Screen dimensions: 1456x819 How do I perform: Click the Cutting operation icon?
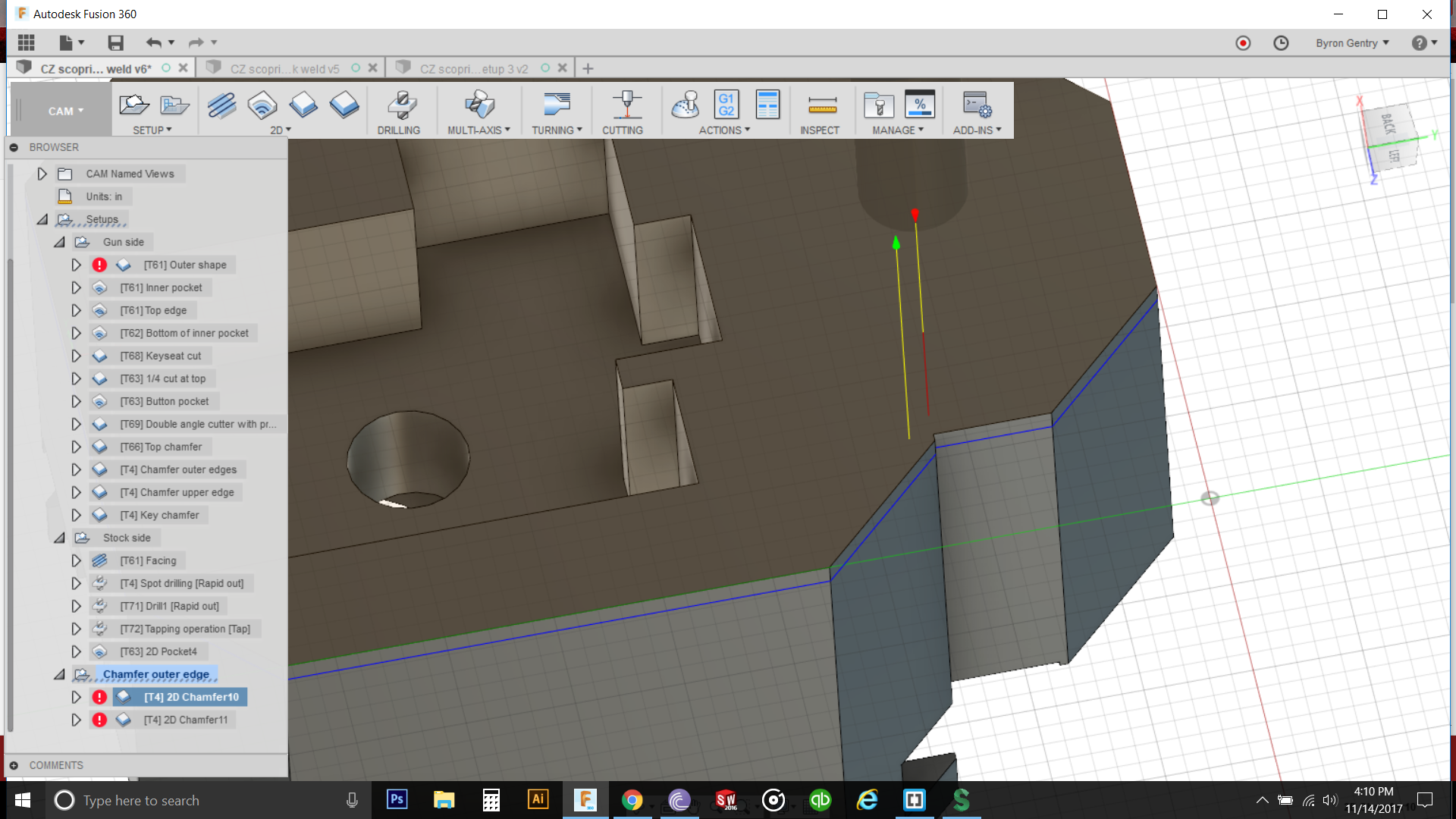point(624,106)
